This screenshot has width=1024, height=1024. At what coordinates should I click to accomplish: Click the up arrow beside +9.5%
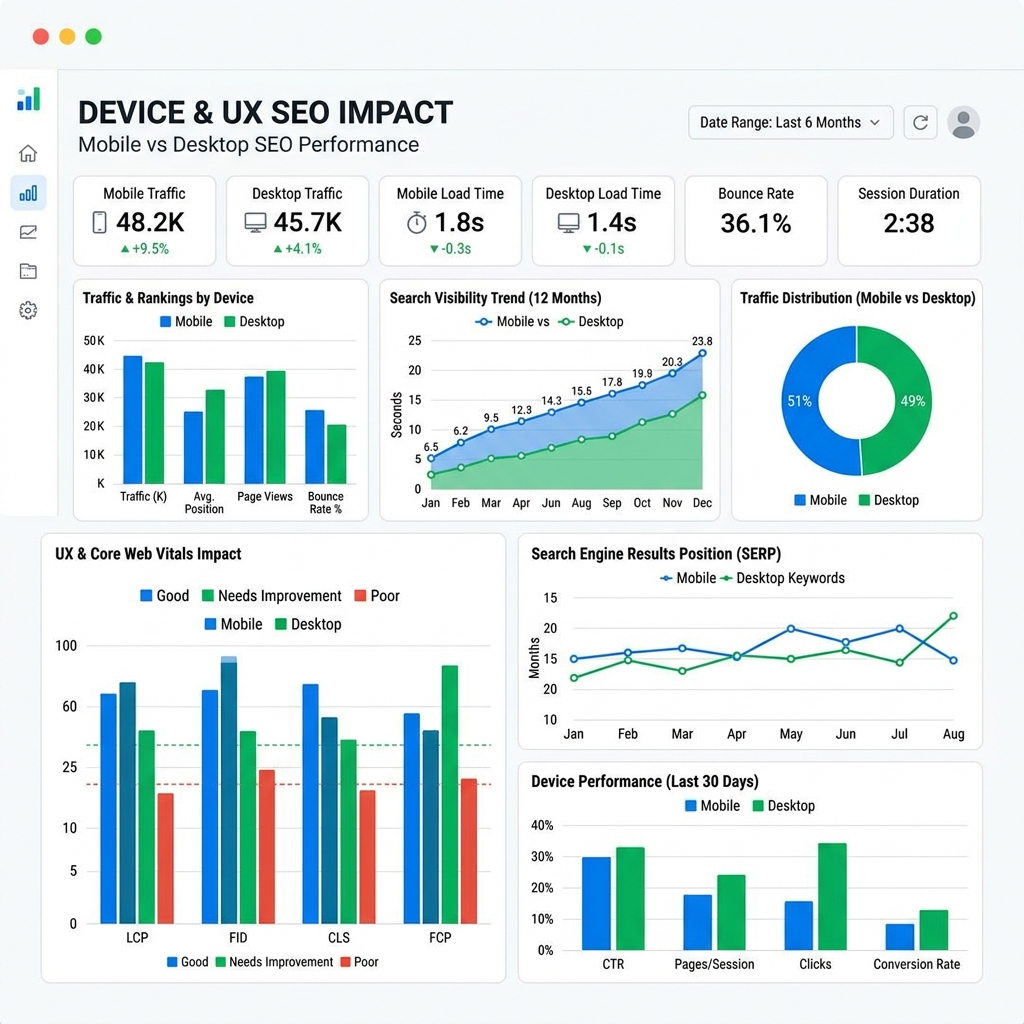(125, 249)
